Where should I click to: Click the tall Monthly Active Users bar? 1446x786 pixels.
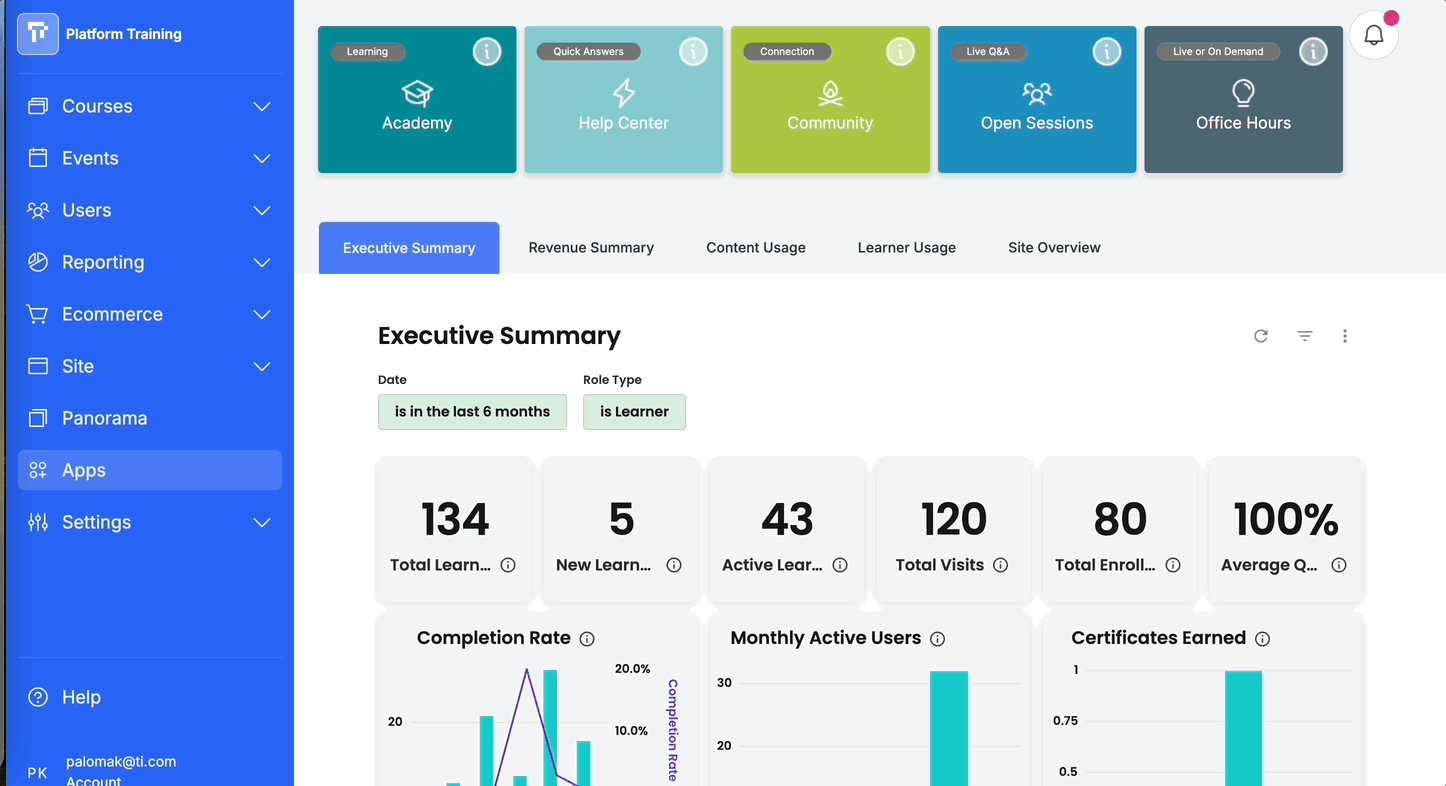pyautogui.click(x=949, y=728)
